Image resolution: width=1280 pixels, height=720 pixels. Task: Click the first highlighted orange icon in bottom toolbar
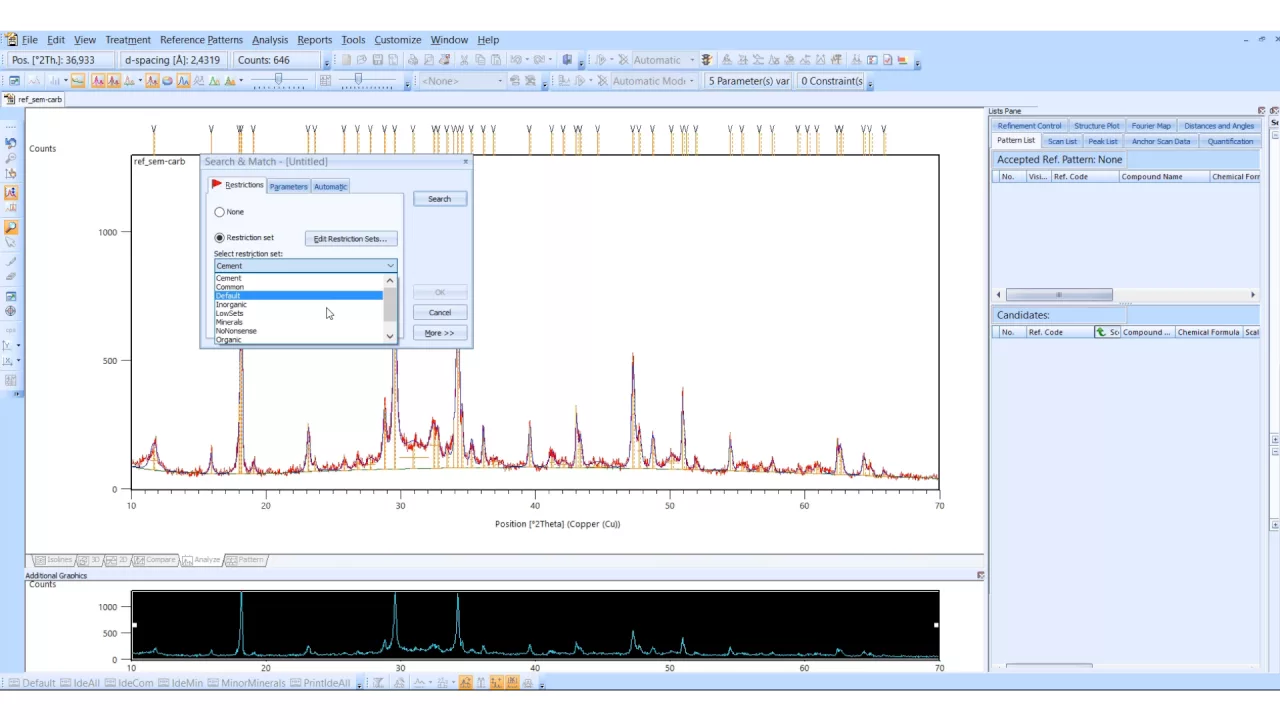pyautogui.click(x=465, y=683)
